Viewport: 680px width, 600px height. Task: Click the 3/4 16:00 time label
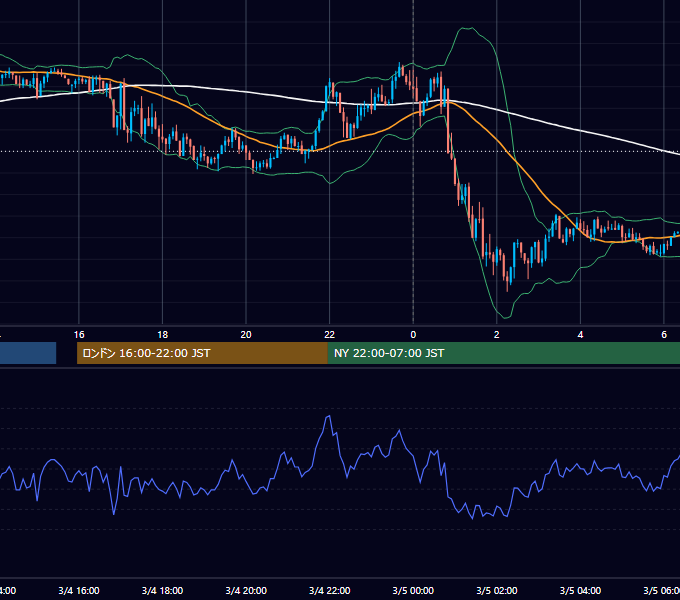point(79,590)
